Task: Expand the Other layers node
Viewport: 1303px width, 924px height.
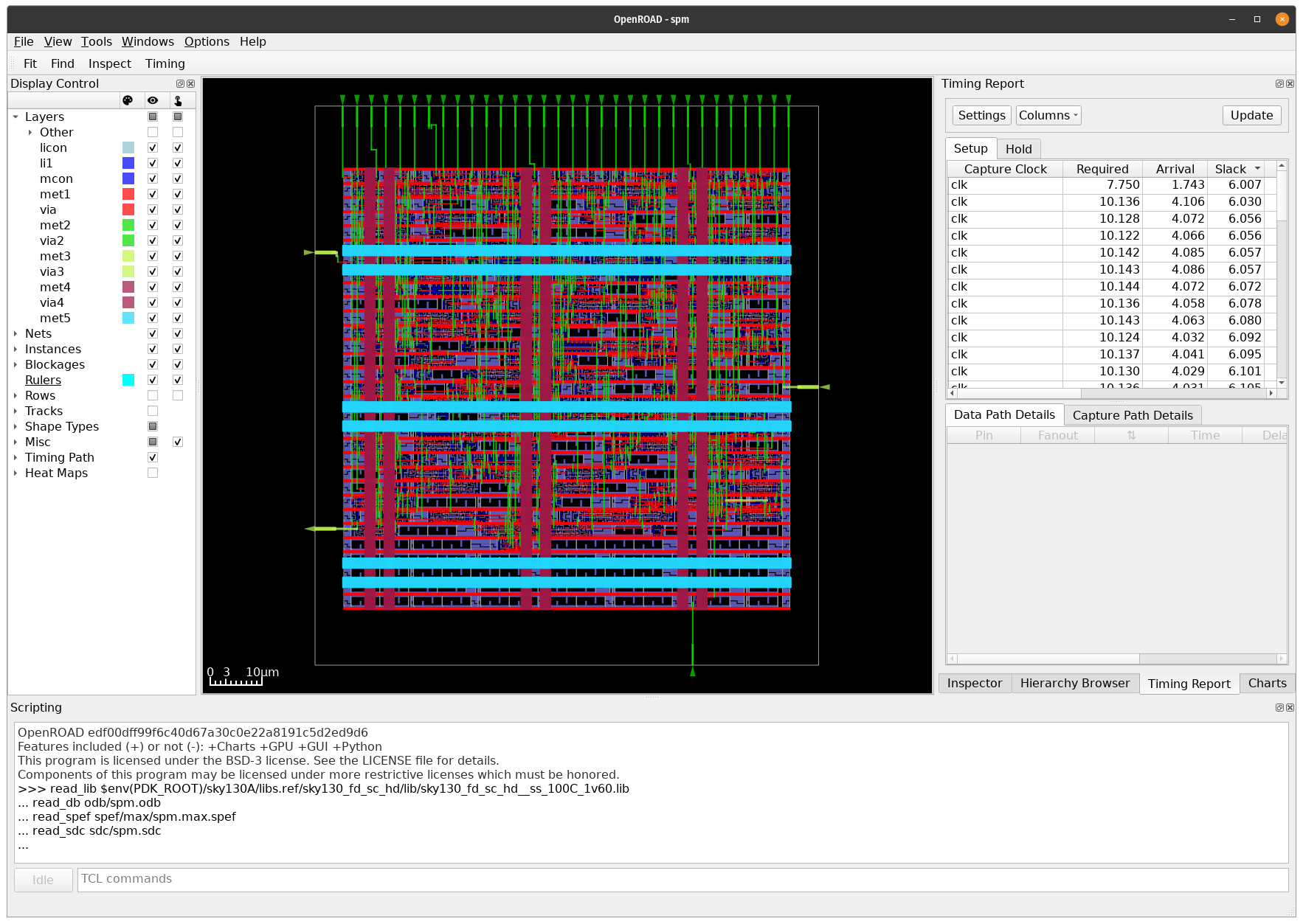Action: (x=30, y=132)
